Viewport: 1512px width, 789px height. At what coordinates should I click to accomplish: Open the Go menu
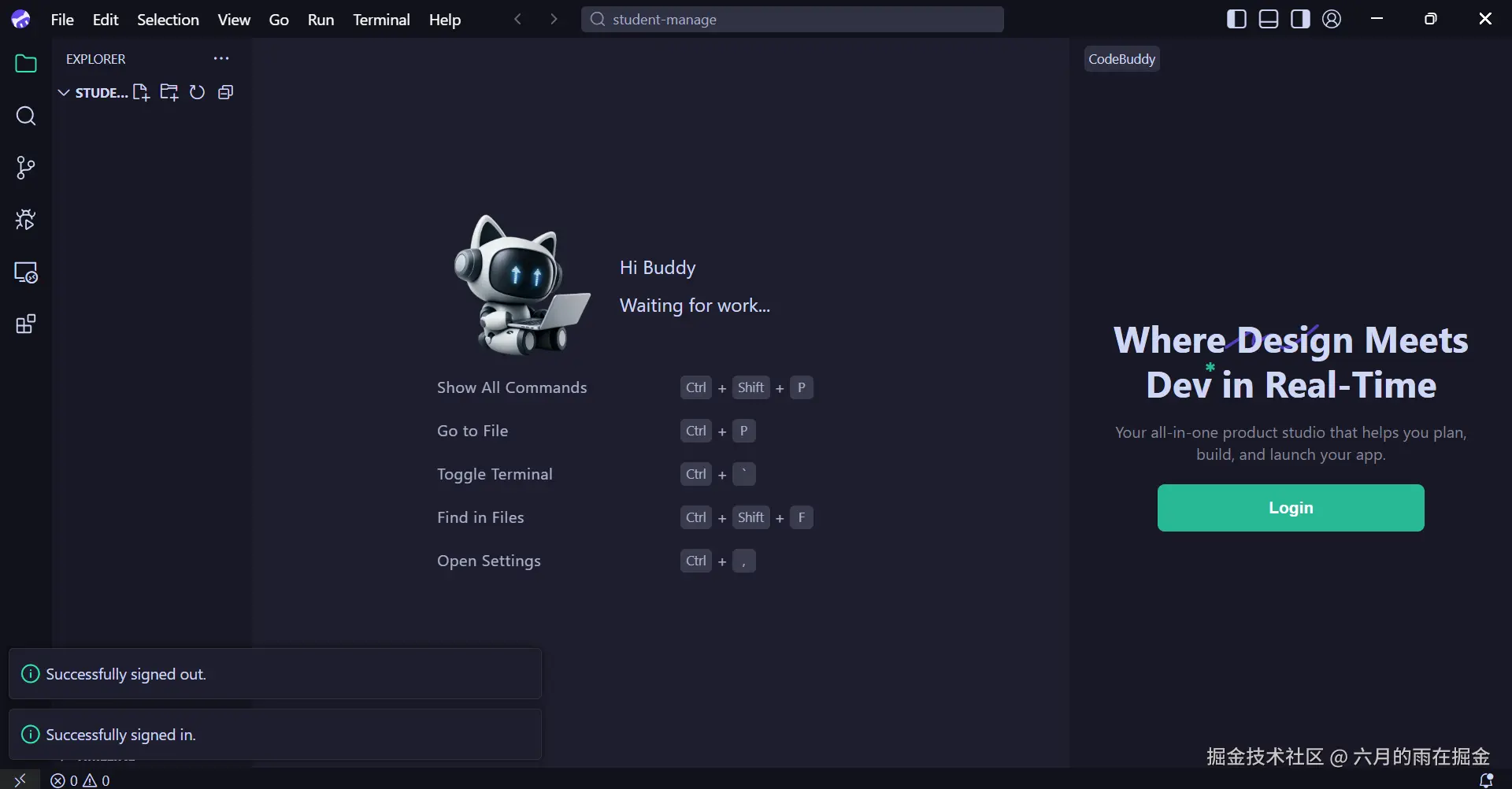[x=279, y=20]
